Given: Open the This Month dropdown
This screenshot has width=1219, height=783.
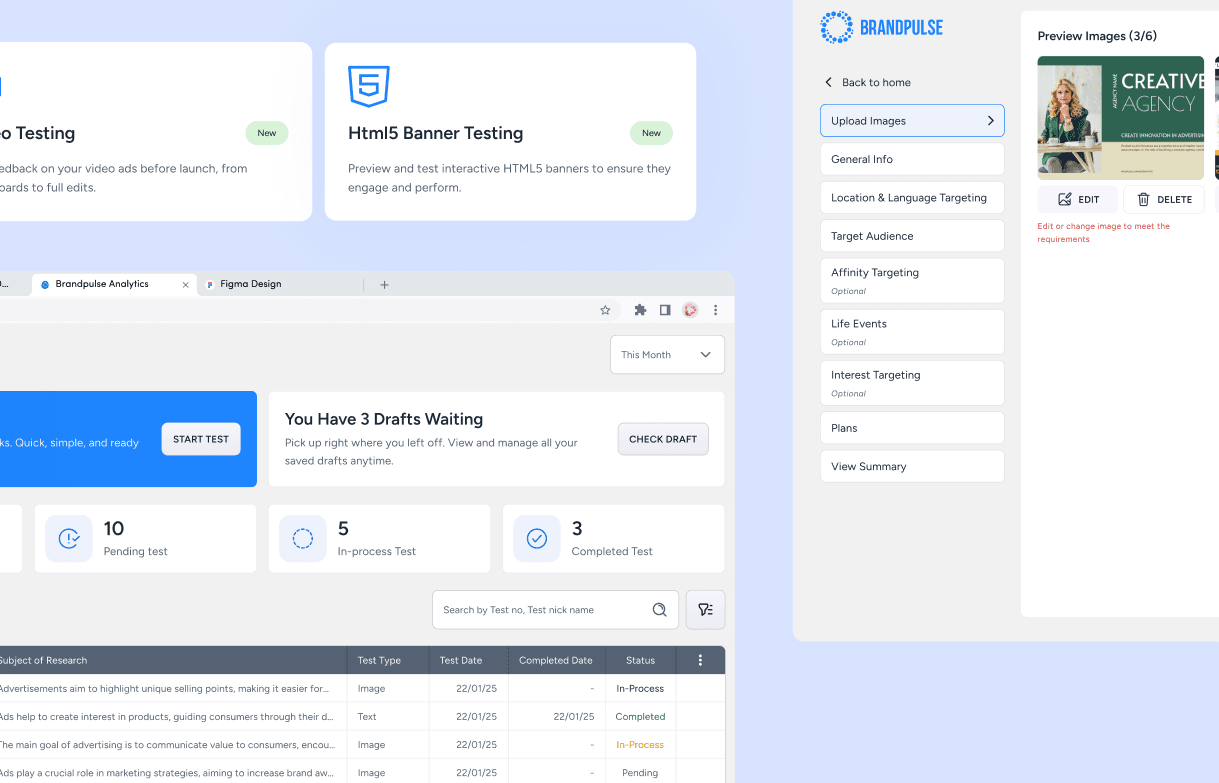Looking at the screenshot, I should (x=667, y=355).
